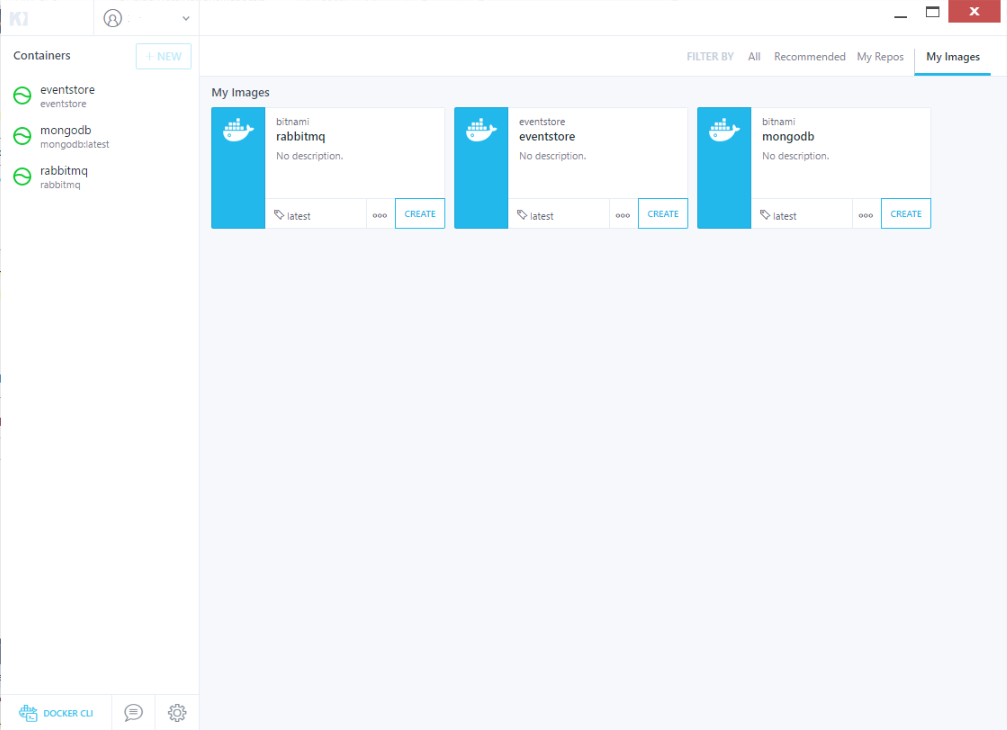Click the "bitnami" label above mongodb
1007x730 pixels.
click(x=778, y=121)
